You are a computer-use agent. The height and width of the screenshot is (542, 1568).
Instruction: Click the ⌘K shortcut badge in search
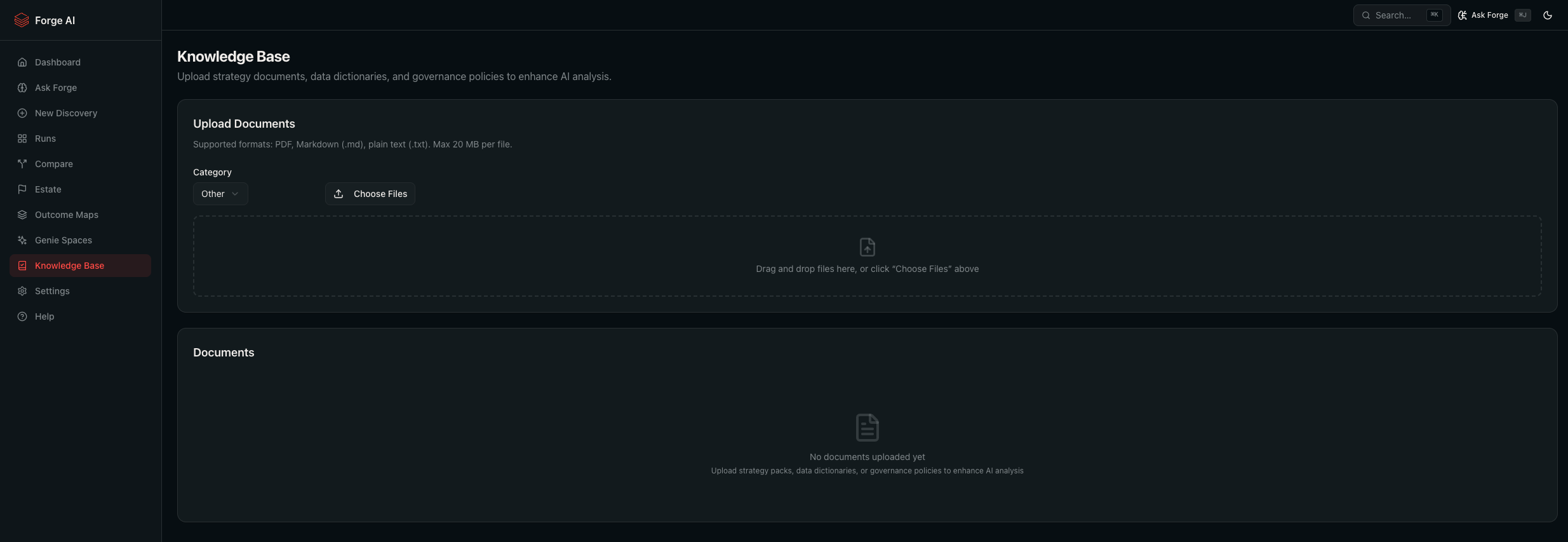(x=1434, y=15)
